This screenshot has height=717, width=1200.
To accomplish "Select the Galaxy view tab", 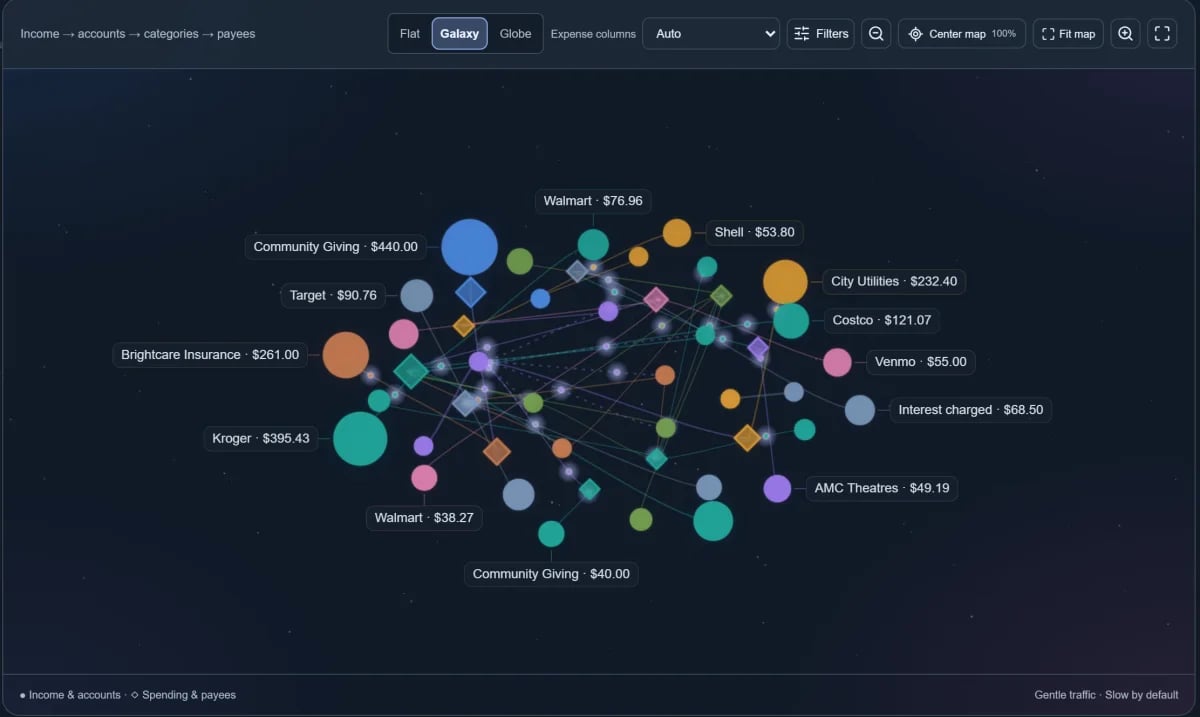I will coord(460,33).
